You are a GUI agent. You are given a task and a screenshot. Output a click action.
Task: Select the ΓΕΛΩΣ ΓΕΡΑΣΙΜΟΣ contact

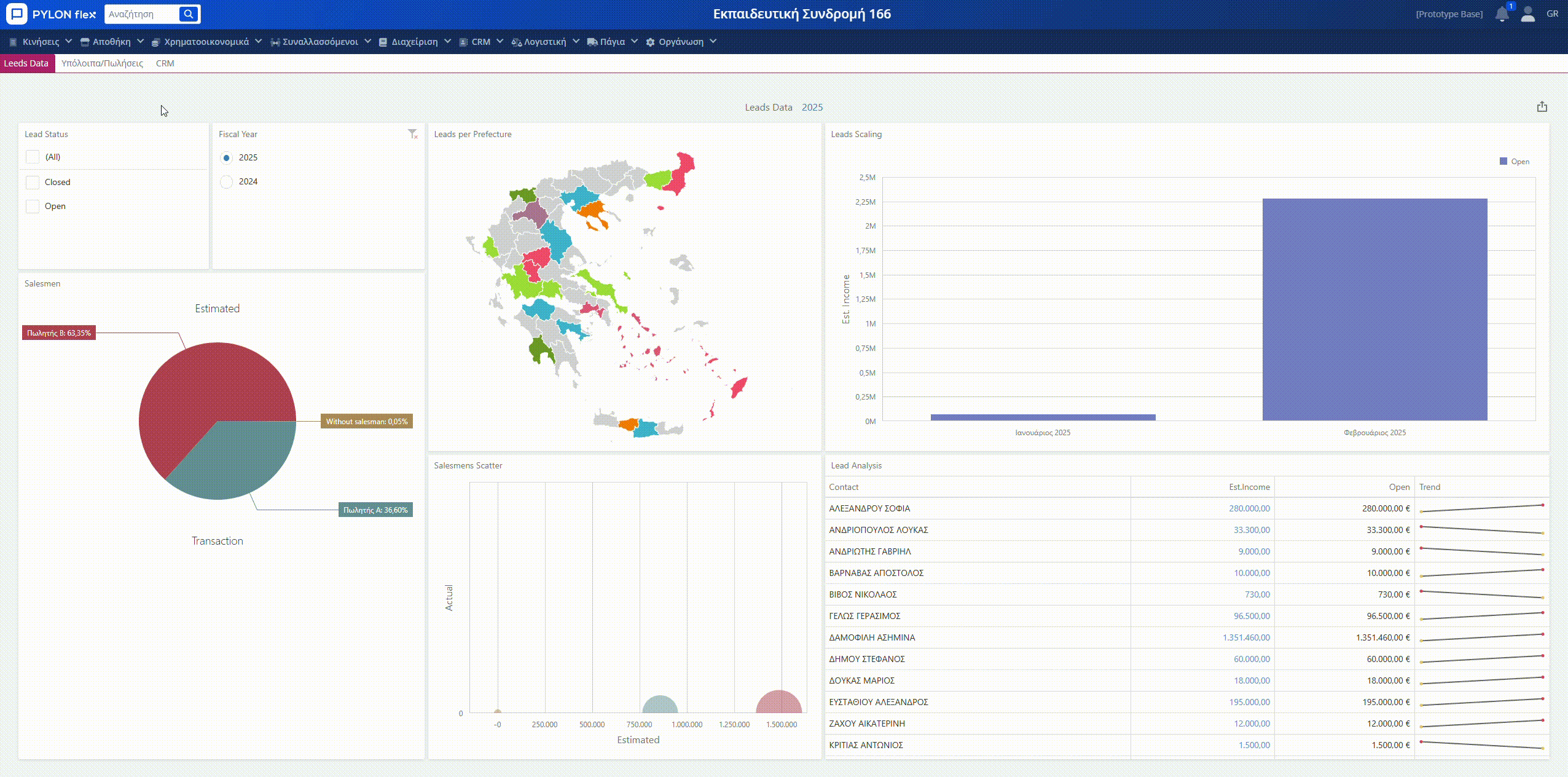[864, 616]
